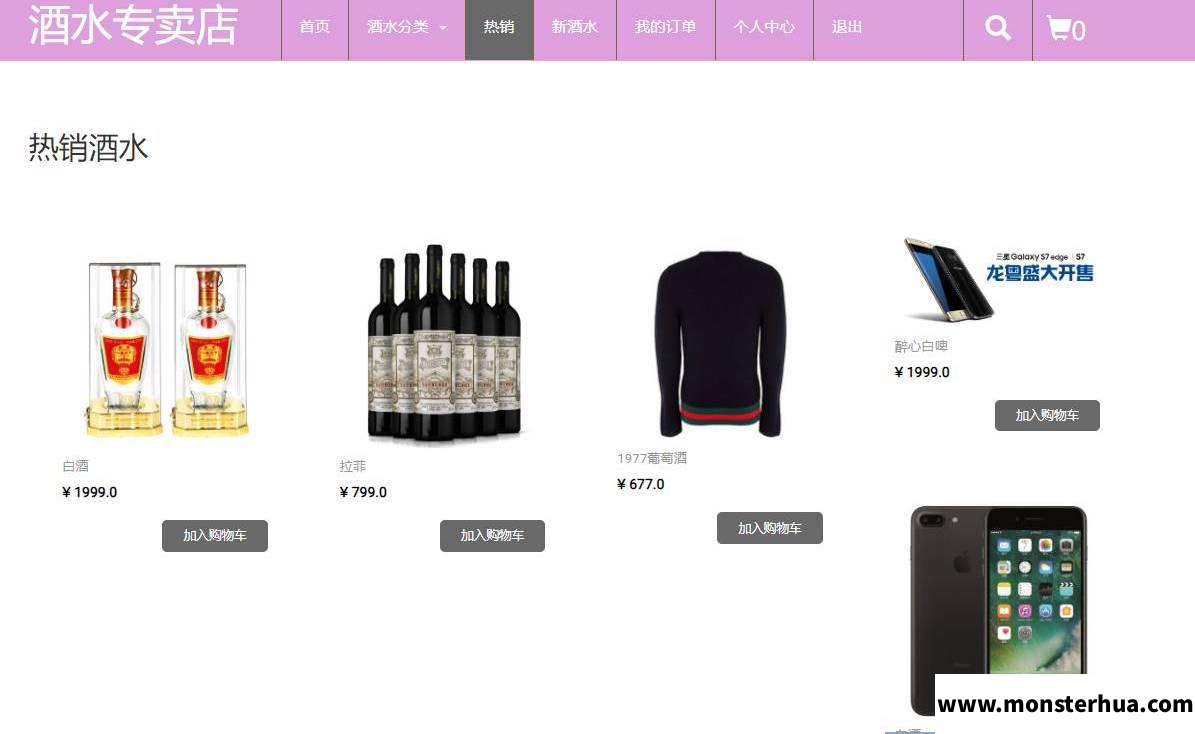Open the 新酒水 menu item

click(575, 27)
